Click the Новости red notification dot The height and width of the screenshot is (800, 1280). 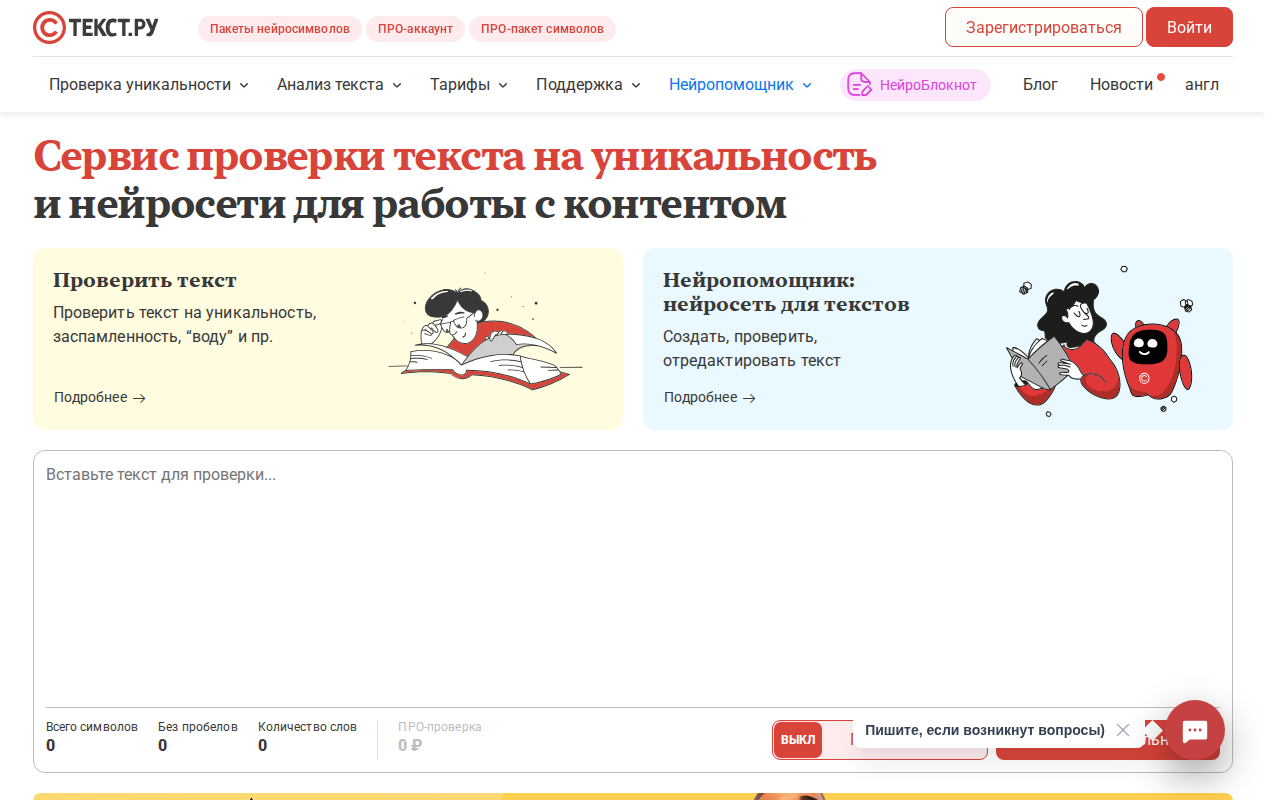(1161, 77)
